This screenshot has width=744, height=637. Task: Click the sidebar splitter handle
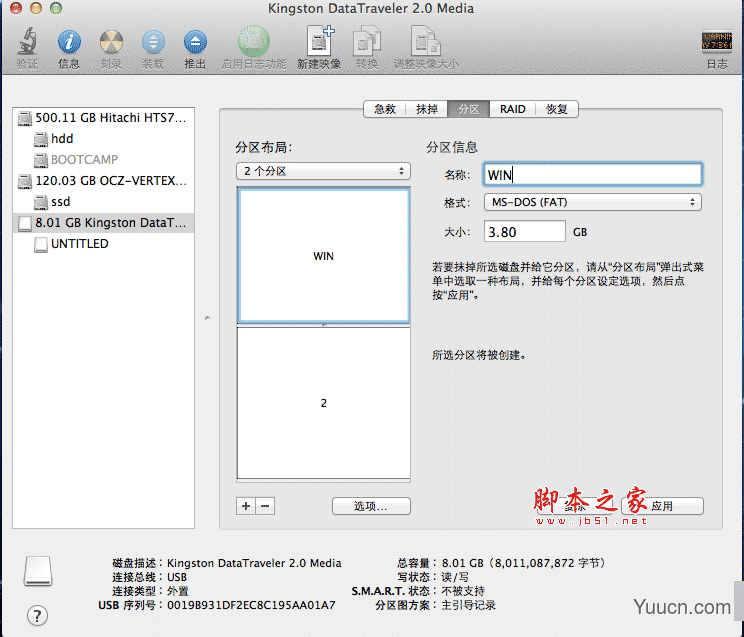click(207, 318)
